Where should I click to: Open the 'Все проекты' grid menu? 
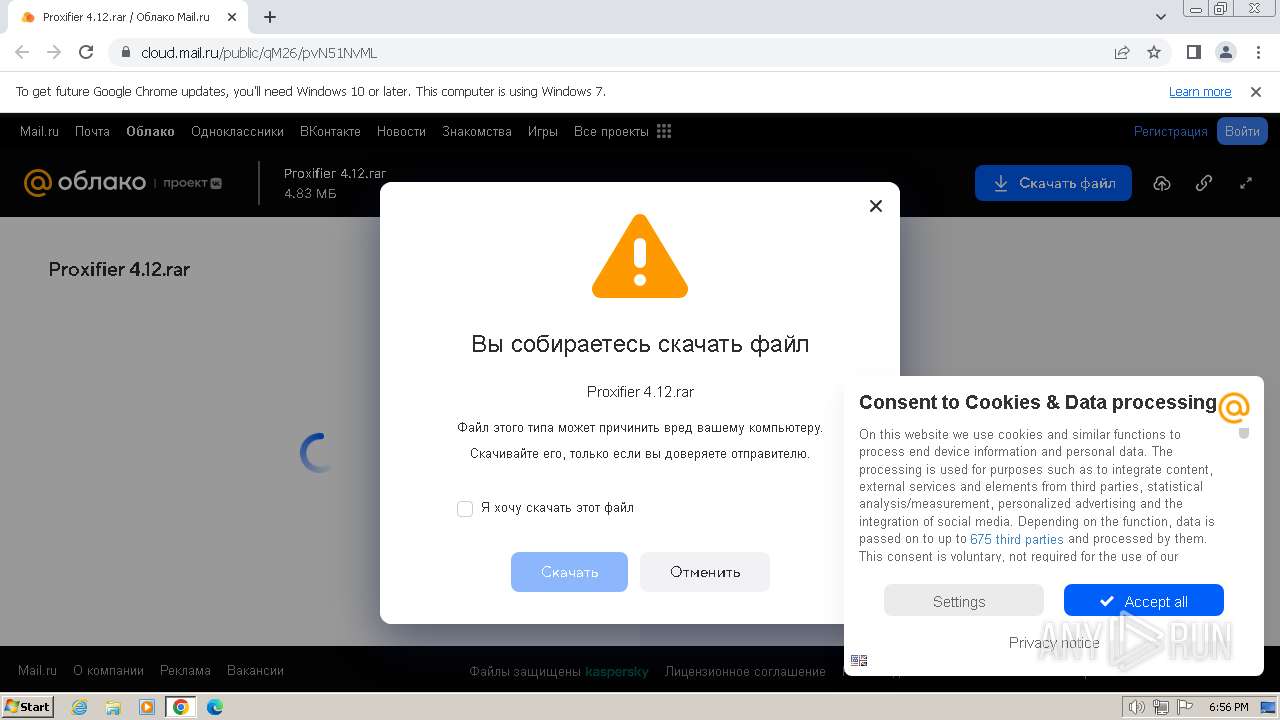click(622, 131)
